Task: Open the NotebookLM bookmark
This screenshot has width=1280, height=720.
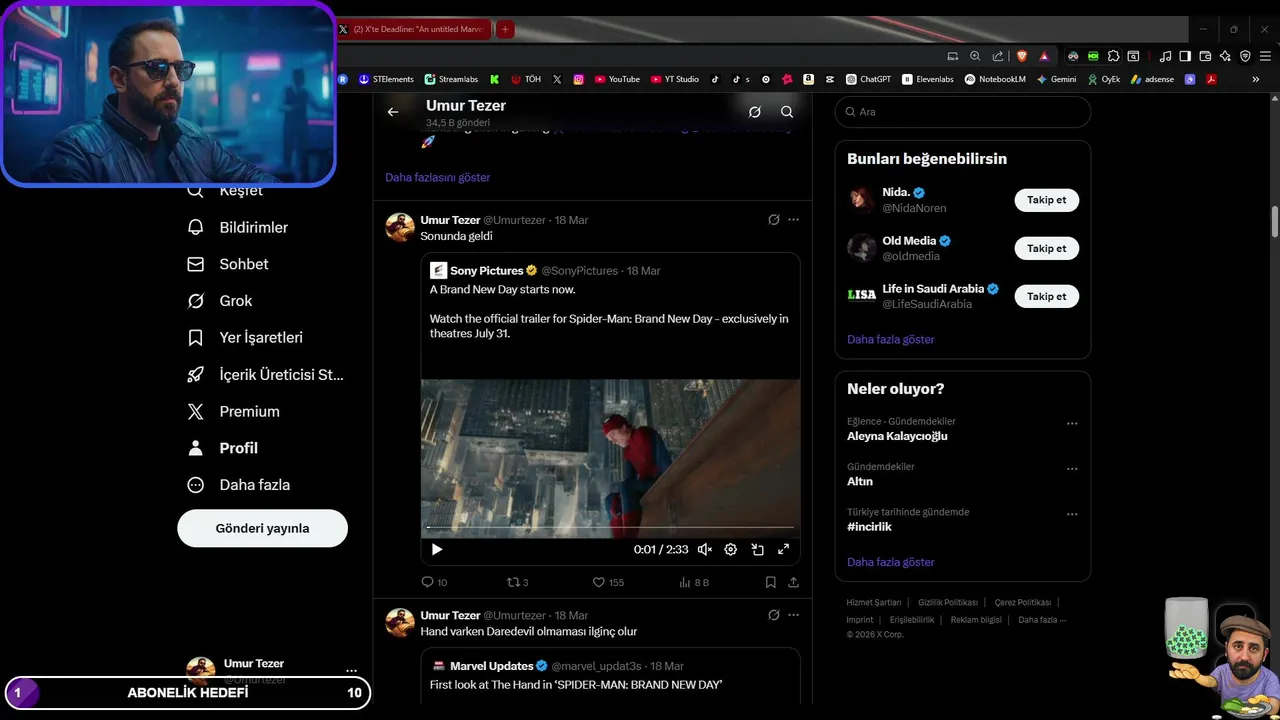Action: click(995, 79)
